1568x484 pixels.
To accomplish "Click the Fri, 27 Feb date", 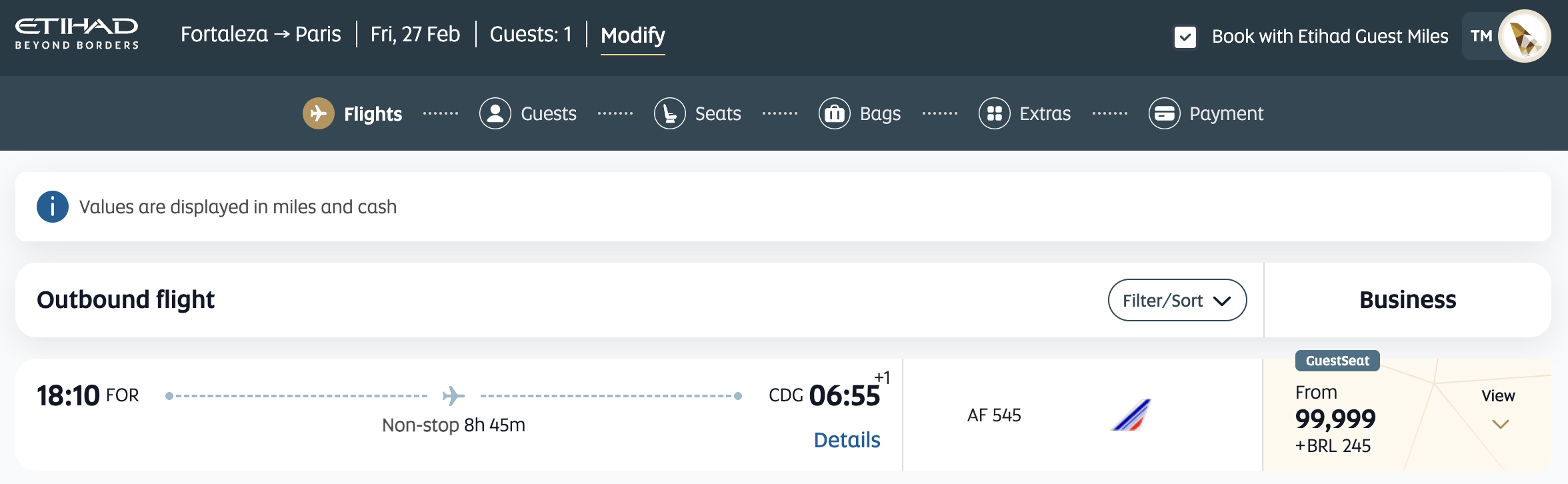I will coord(415,34).
